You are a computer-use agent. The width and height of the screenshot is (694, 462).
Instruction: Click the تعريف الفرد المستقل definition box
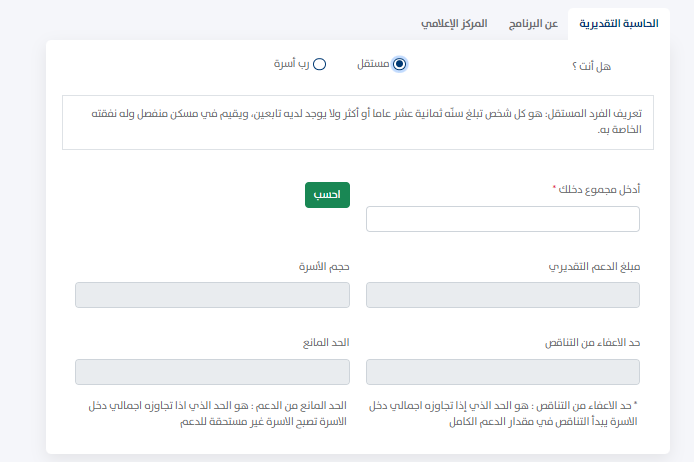coord(358,122)
